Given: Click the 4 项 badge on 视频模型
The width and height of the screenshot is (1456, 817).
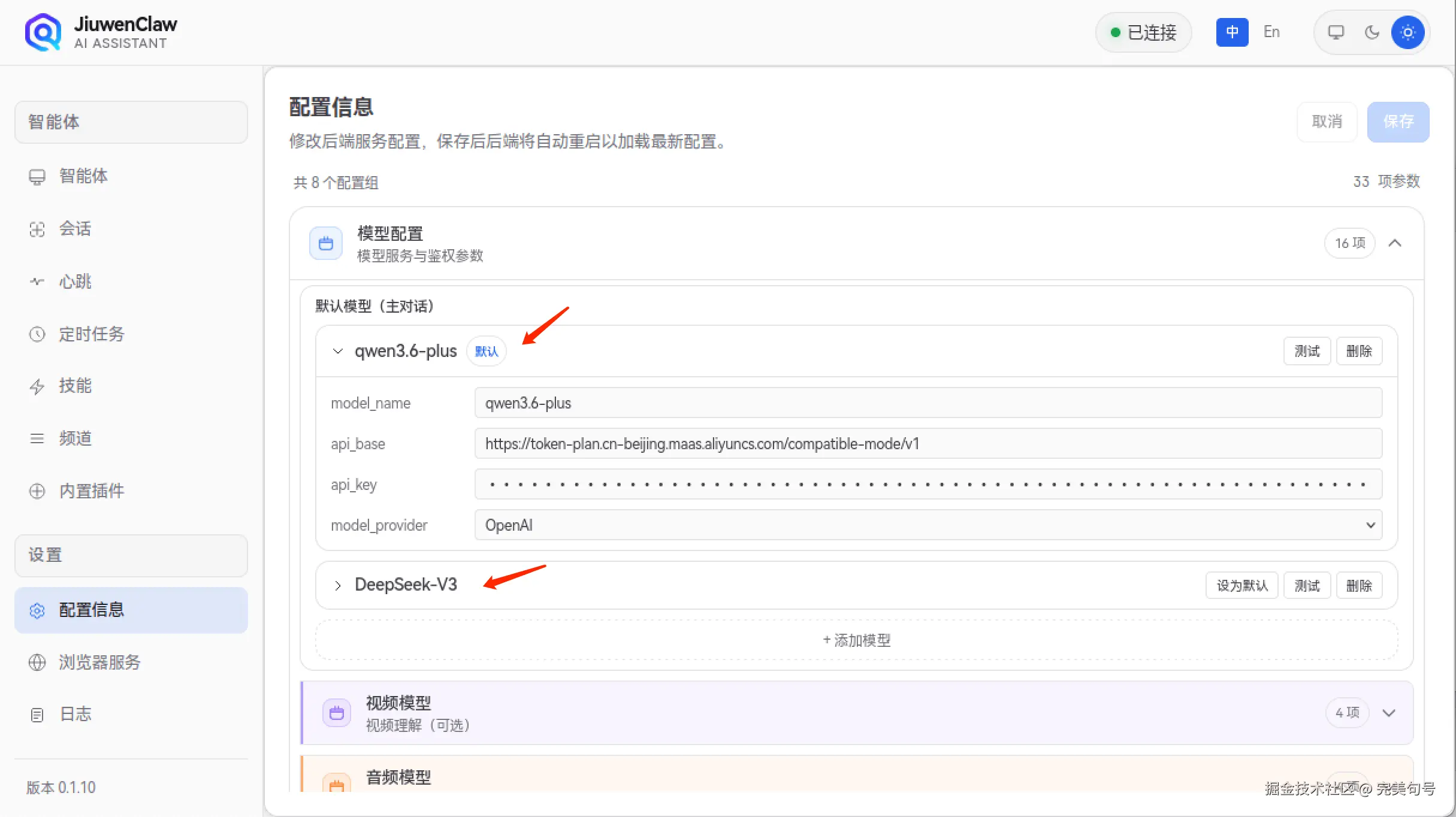Looking at the screenshot, I should coord(1347,713).
